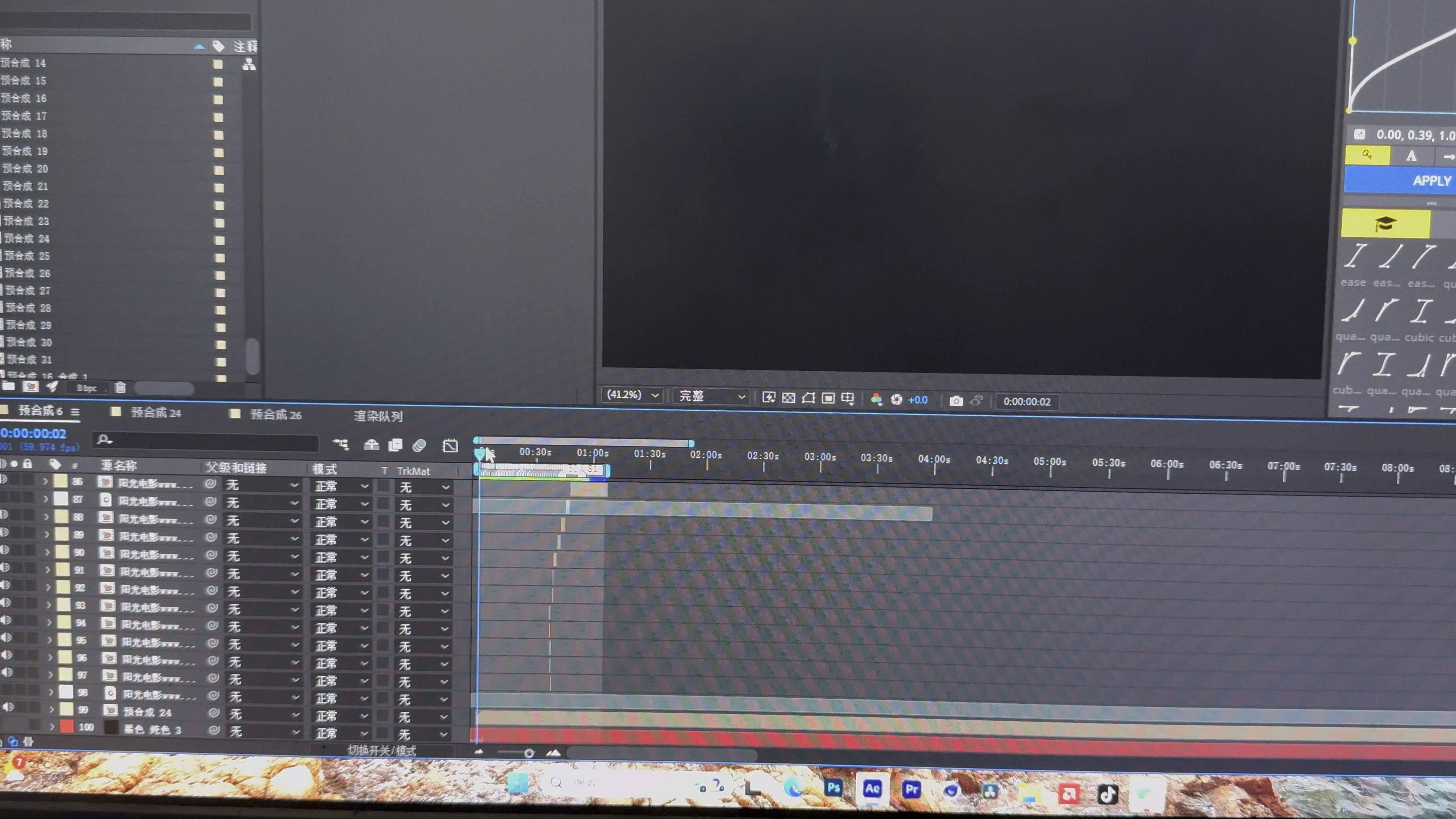Select the first ease curve preset icon
1456x819 pixels.
point(1355,256)
